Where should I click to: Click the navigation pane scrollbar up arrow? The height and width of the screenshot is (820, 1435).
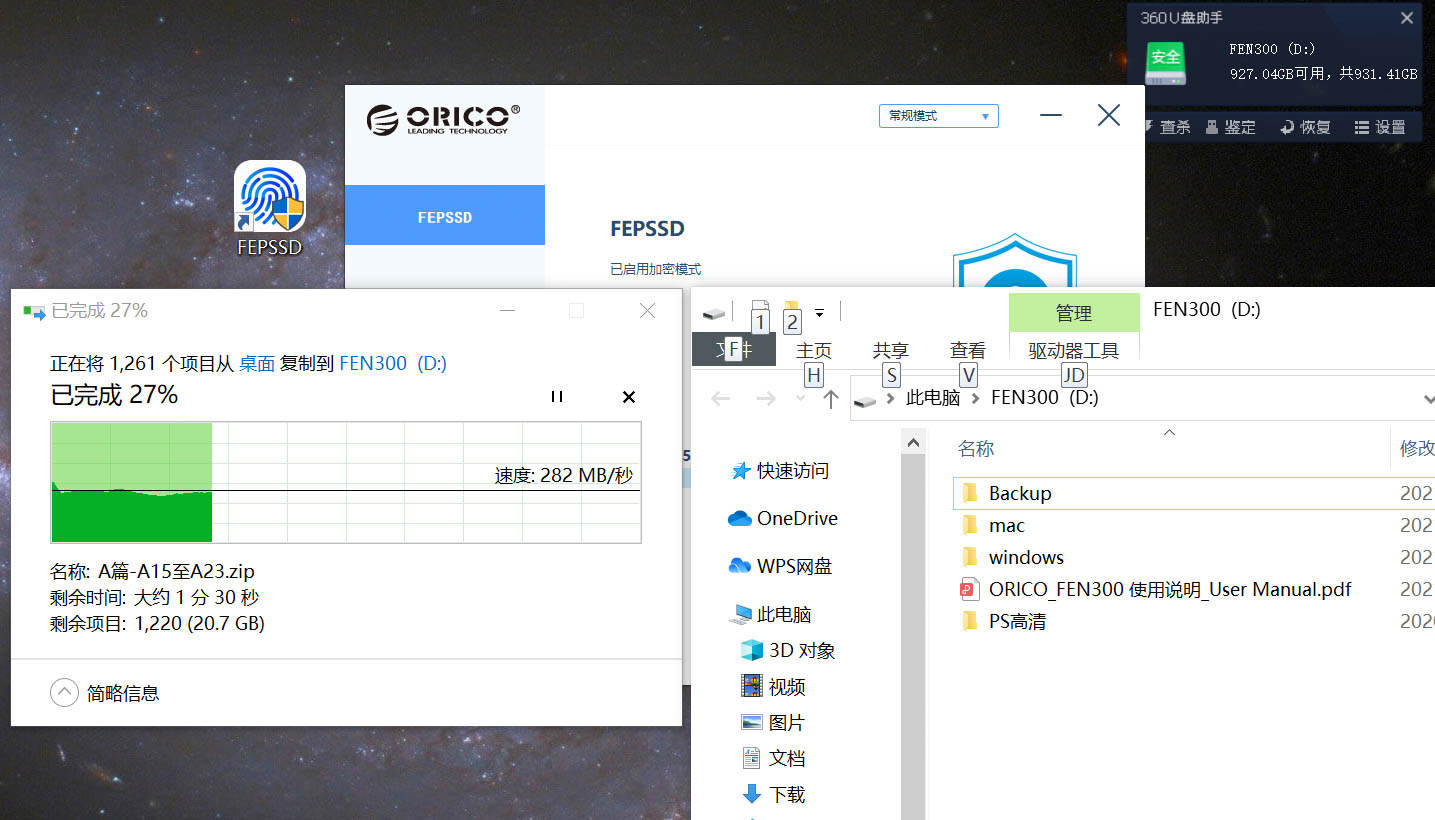pos(913,441)
